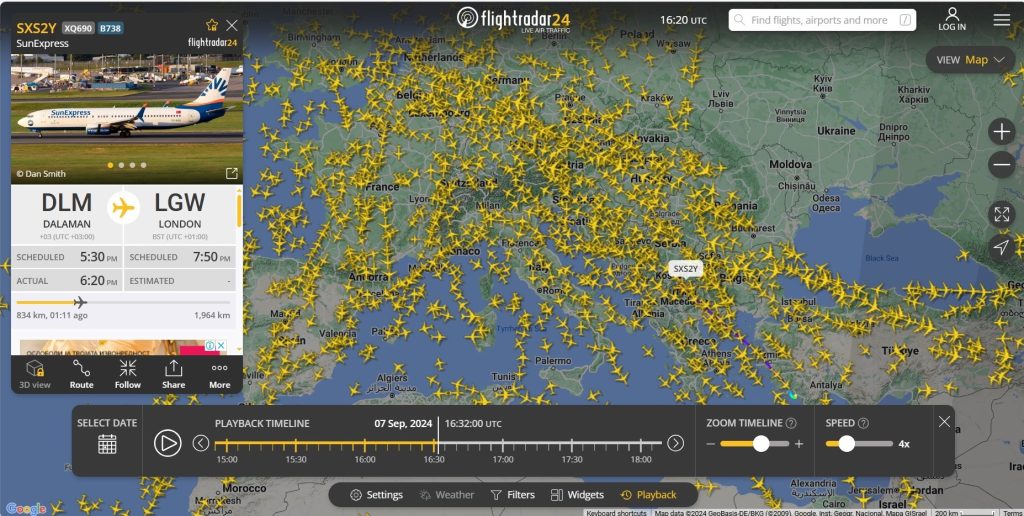Click the Follow aircraft icon
The image size is (1024, 516).
pyautogui.click(x=127, y=374)
